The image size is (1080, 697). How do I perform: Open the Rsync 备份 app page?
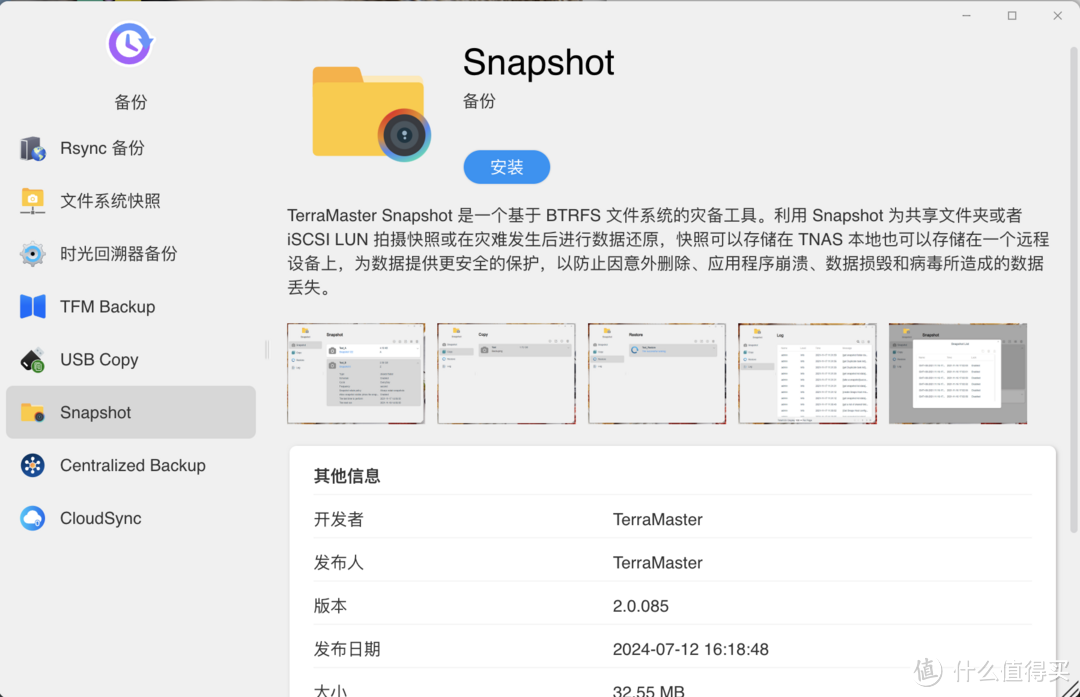103,148
